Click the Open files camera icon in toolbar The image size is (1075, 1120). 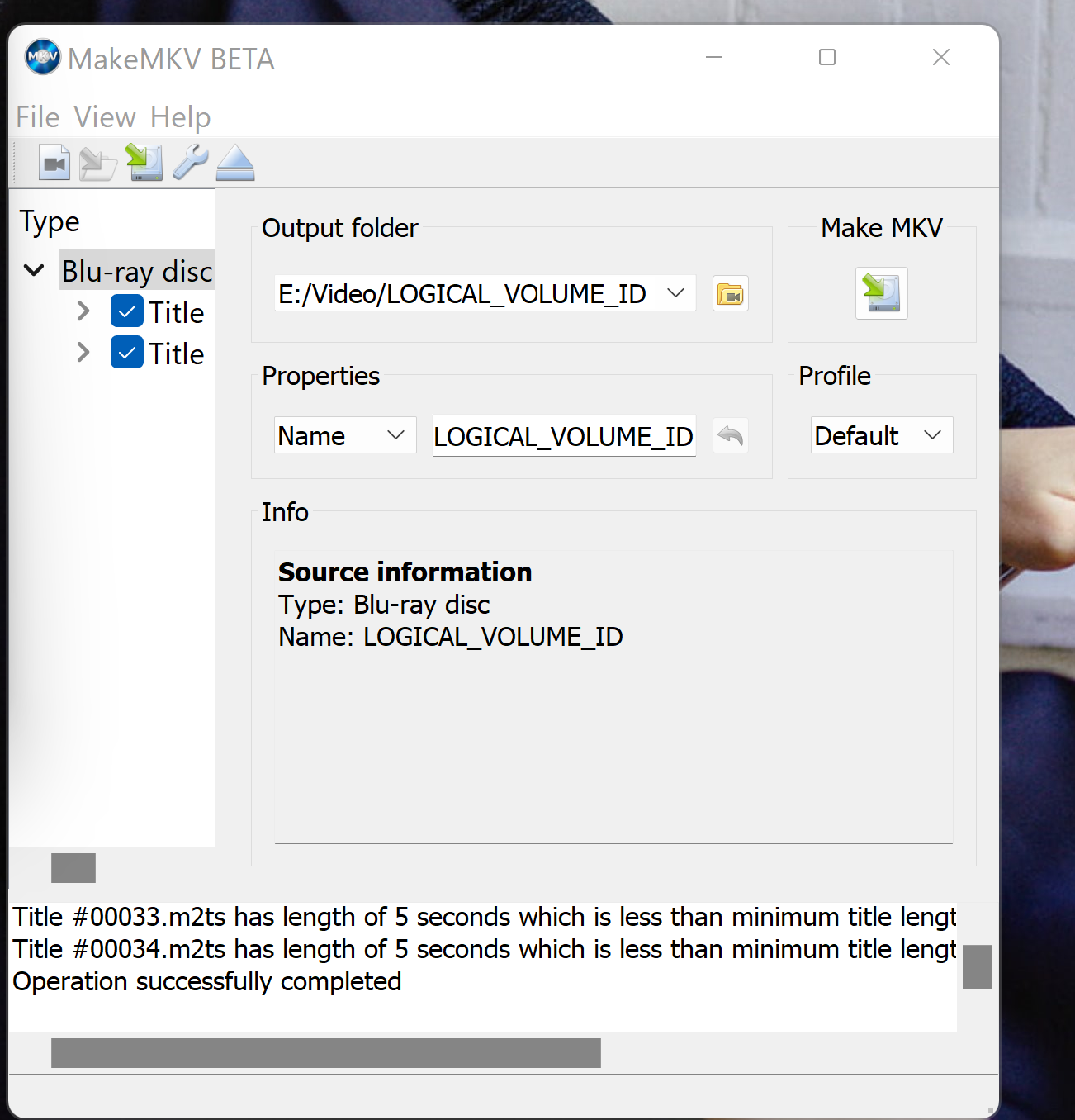[x=54, y=163]
